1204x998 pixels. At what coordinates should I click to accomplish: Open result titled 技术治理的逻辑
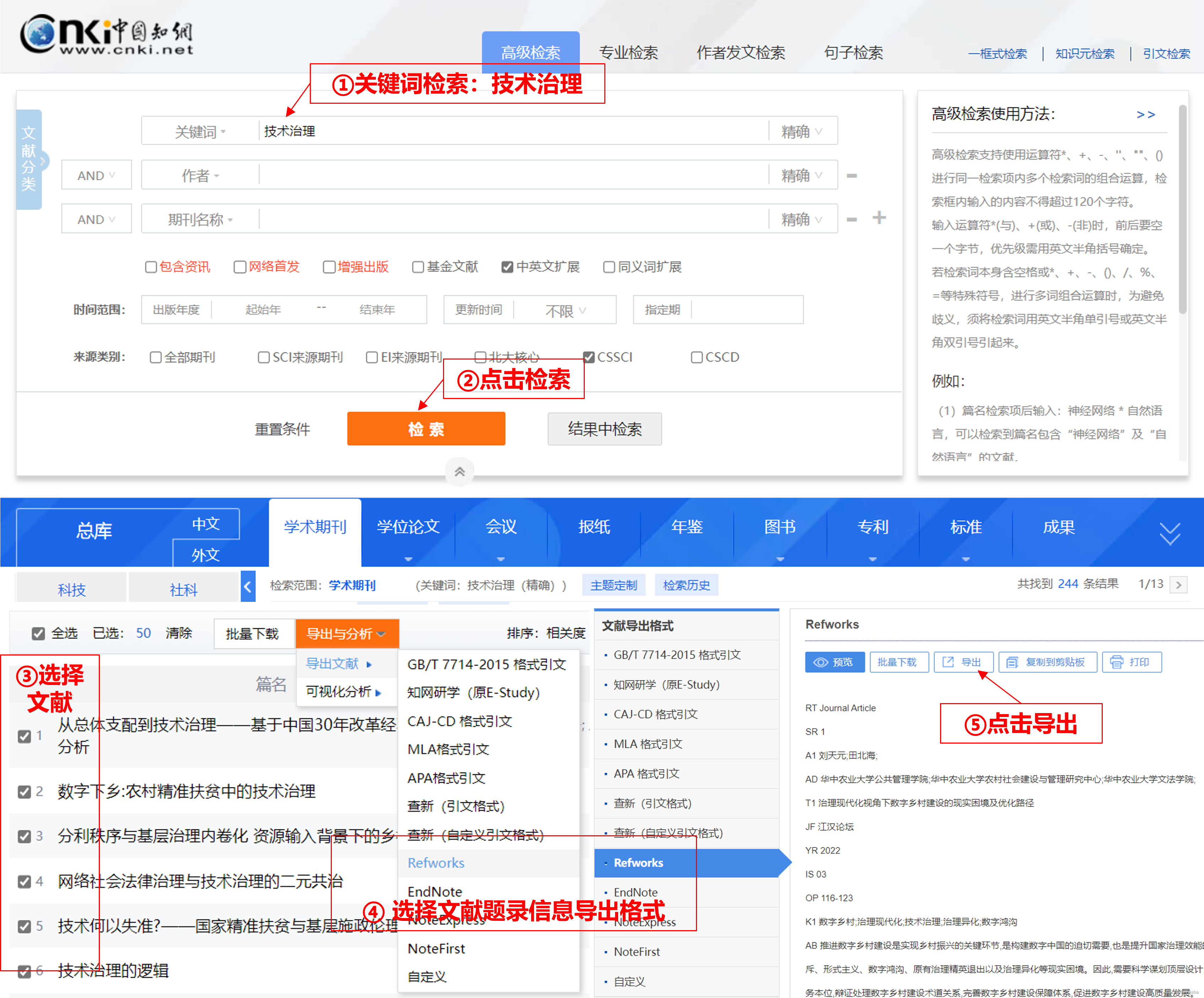(113, 971)
